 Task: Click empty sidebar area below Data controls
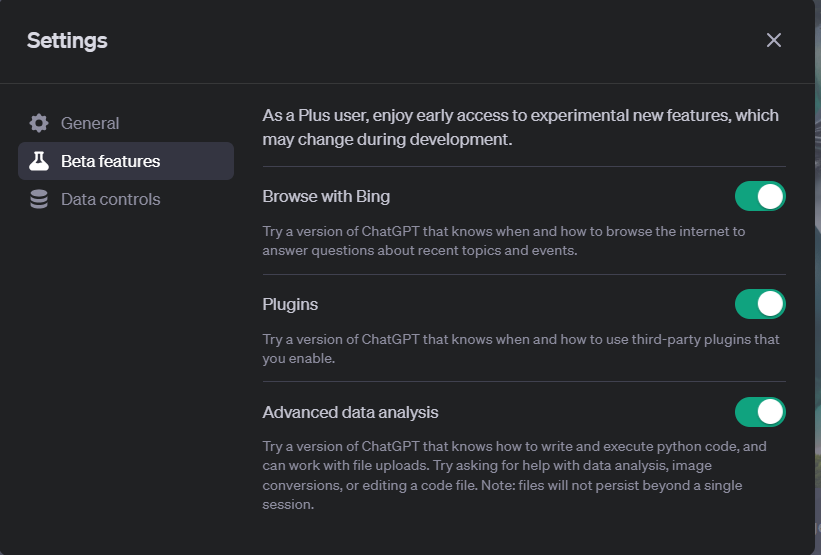click(126, 367)
